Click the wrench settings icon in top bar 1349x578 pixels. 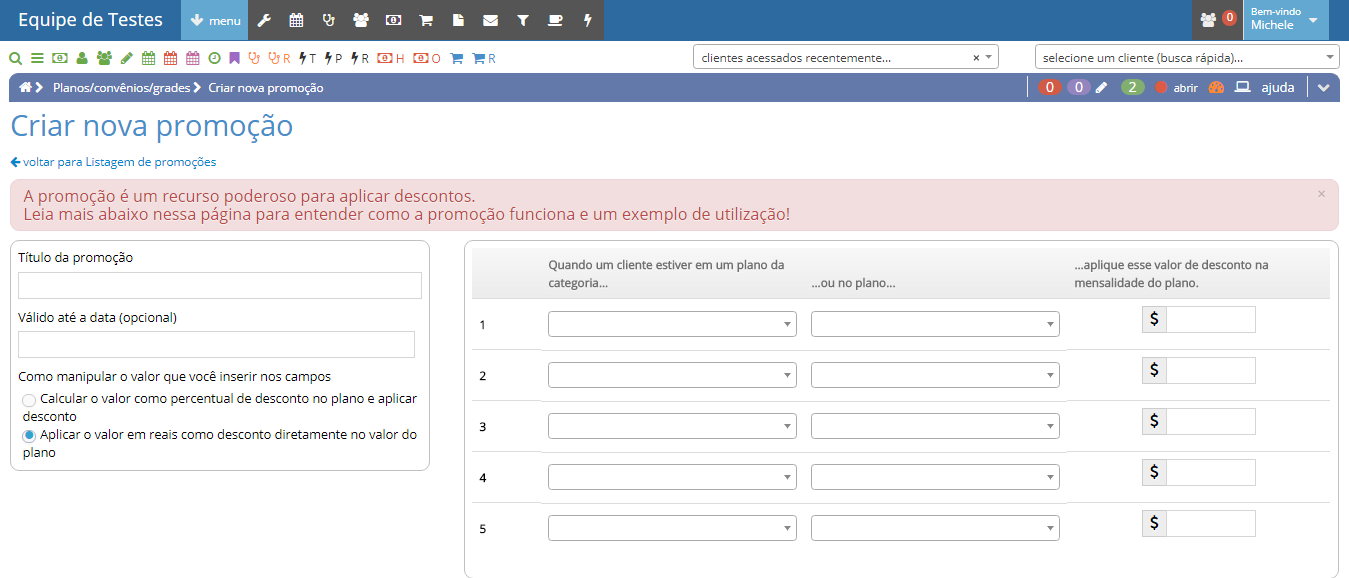[265, 20]
